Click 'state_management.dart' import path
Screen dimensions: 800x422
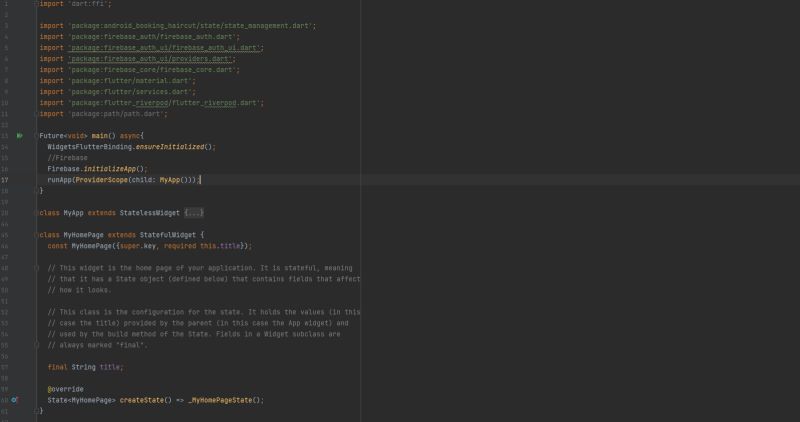tap(269, 26)
